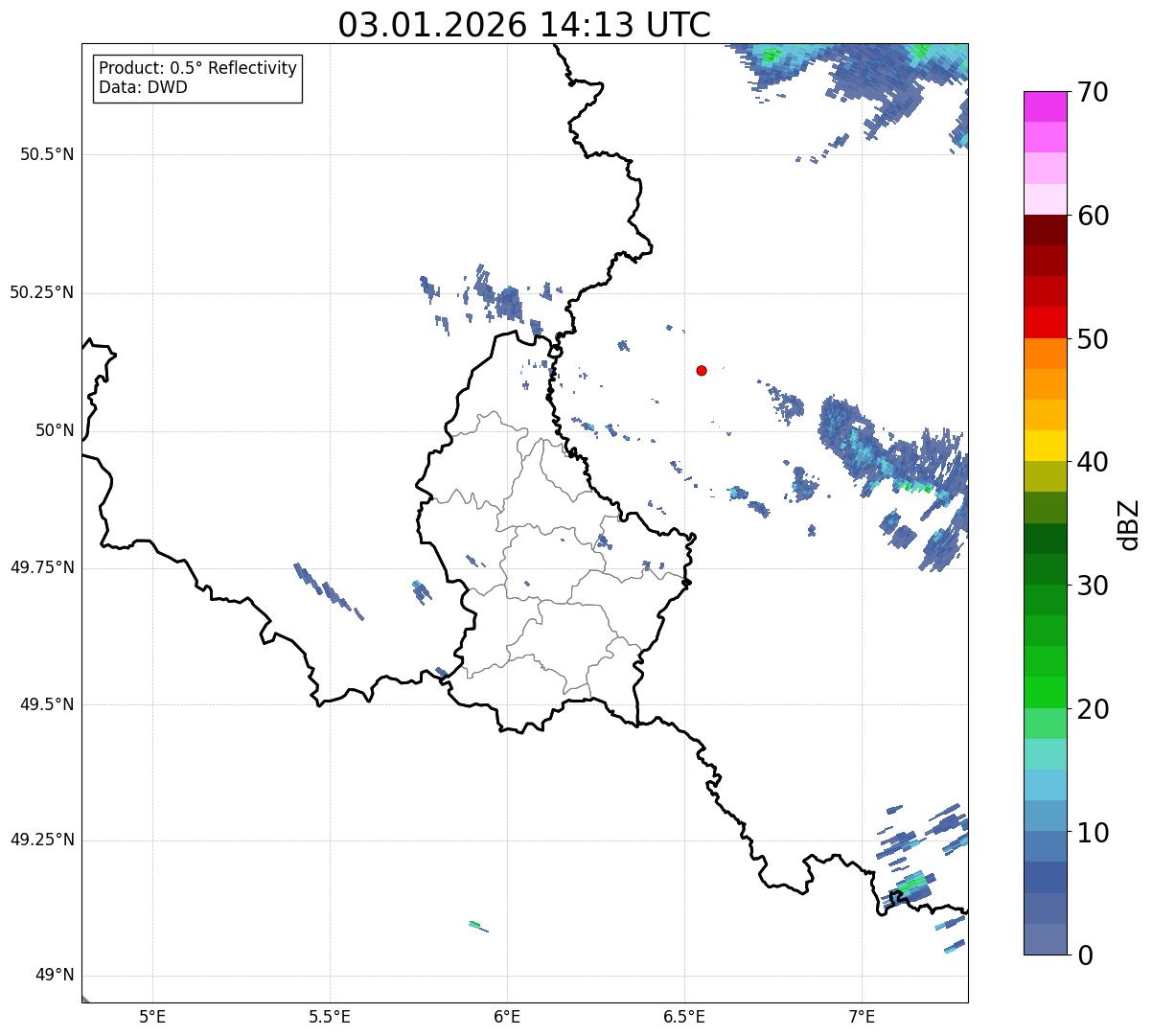Screen dimensions: 1152x1036
Task: Click the 50.5°N latitude label
Action: (47, 154)
